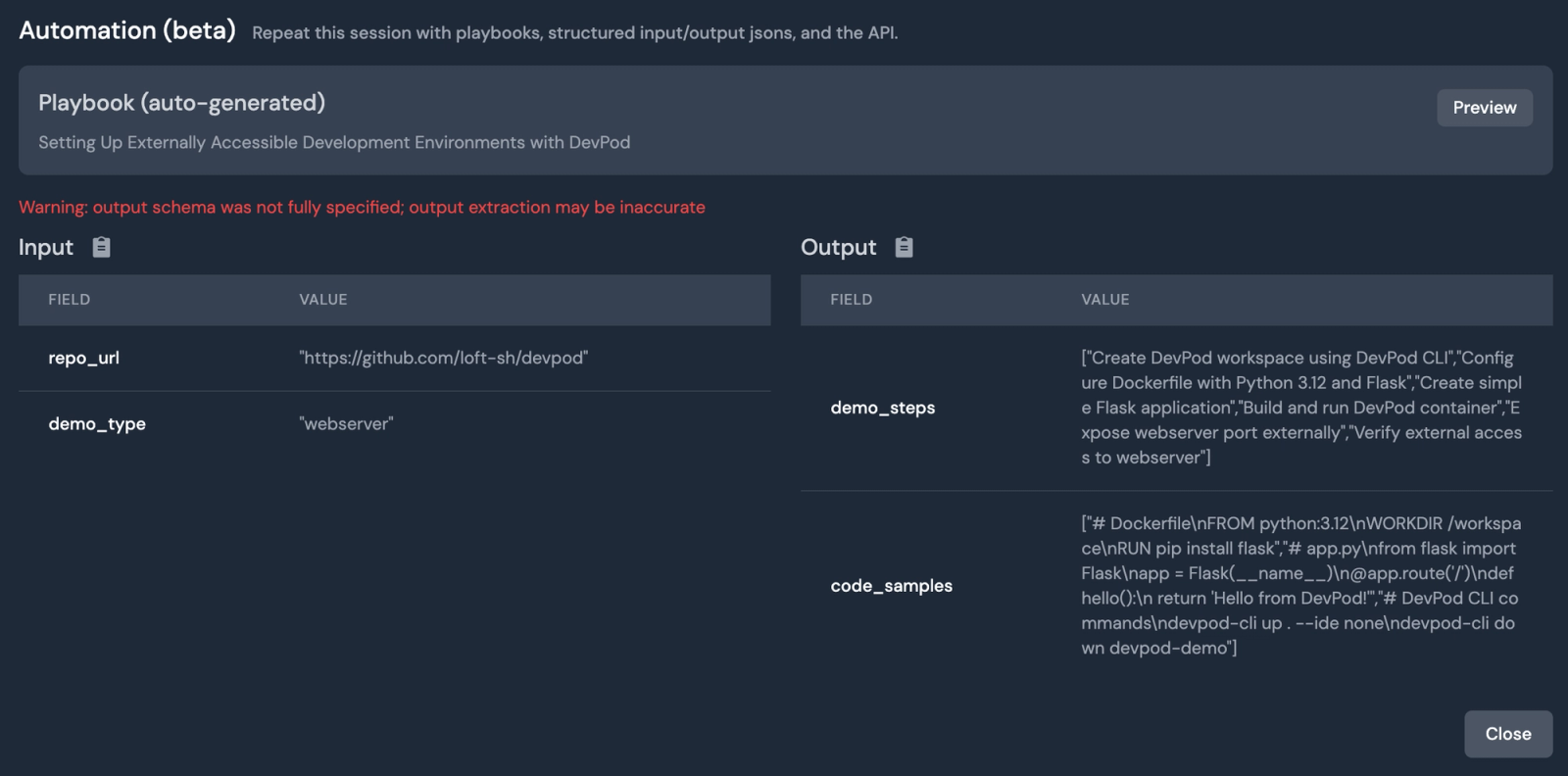Screen dimensions: 1568x776
Task: Select the demo_steps field name
Action: tap(883, 408)
